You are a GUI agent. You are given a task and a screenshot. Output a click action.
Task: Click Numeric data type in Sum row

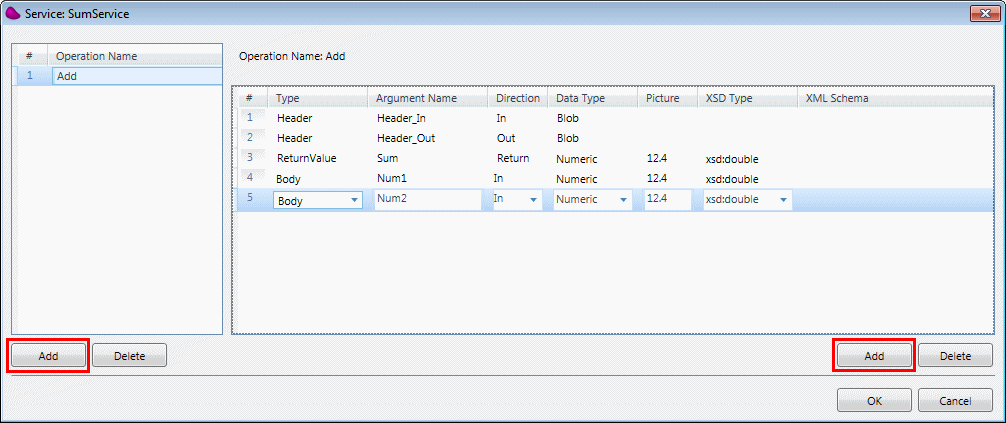coord(576,159)
